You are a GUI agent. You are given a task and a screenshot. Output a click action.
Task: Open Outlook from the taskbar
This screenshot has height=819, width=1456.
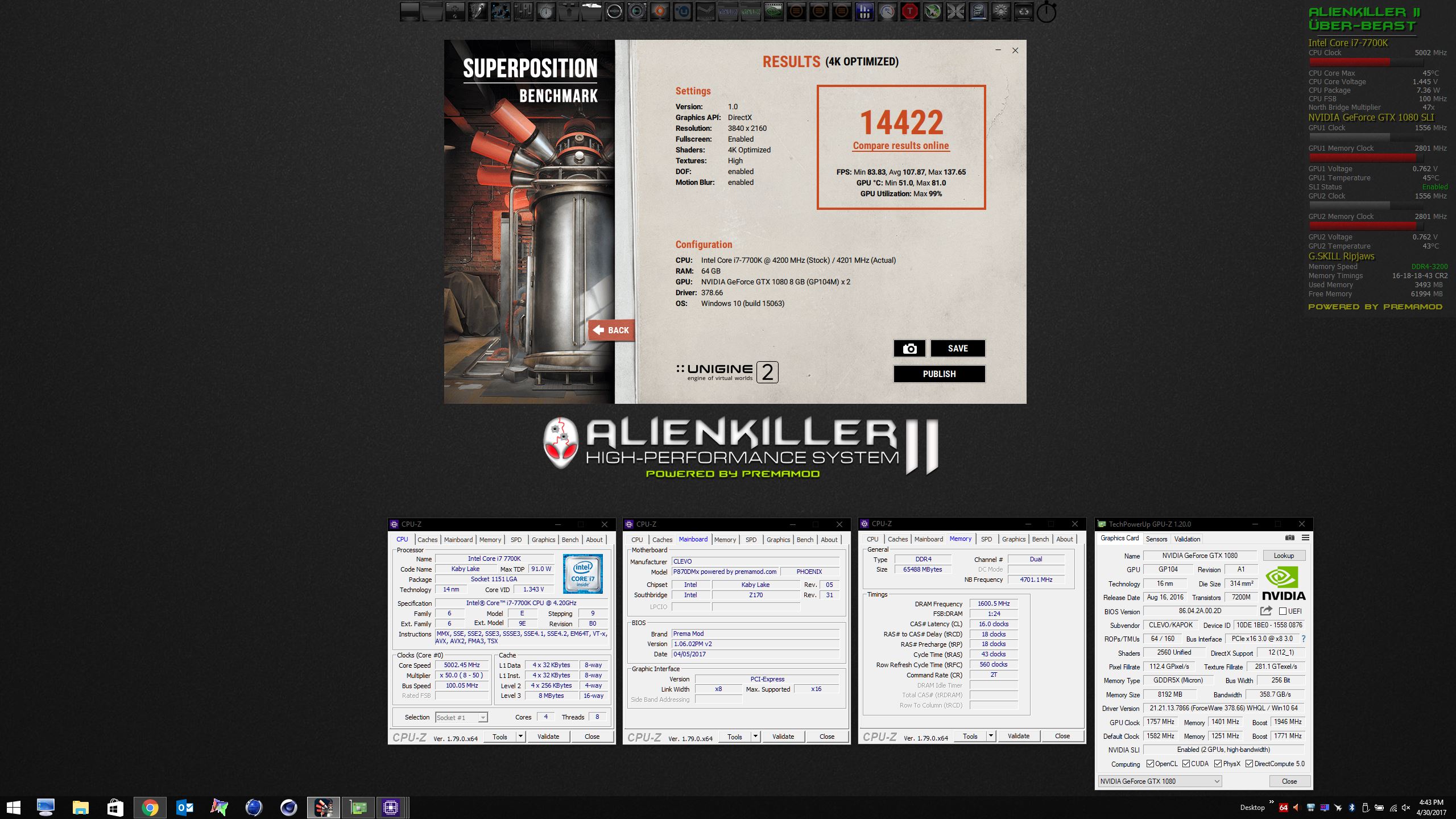pyautogui.click(x=185, y=808)
